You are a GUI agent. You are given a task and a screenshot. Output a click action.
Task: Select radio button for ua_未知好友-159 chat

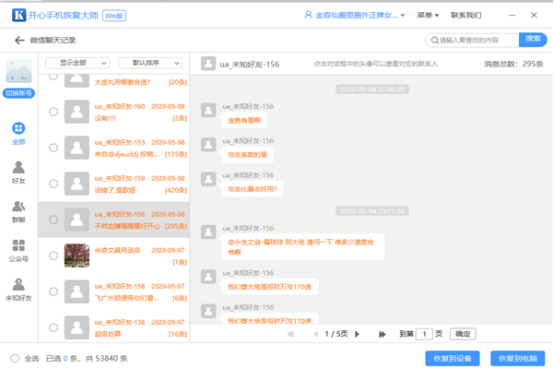point(53,183)
